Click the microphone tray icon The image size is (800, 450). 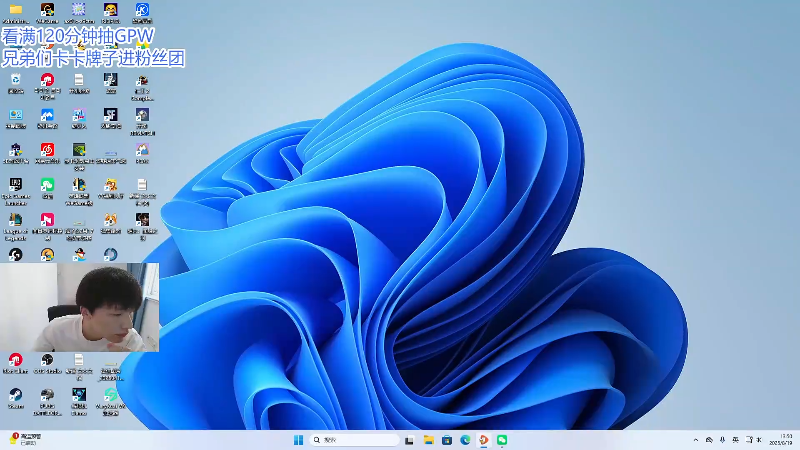click(722, 440)
